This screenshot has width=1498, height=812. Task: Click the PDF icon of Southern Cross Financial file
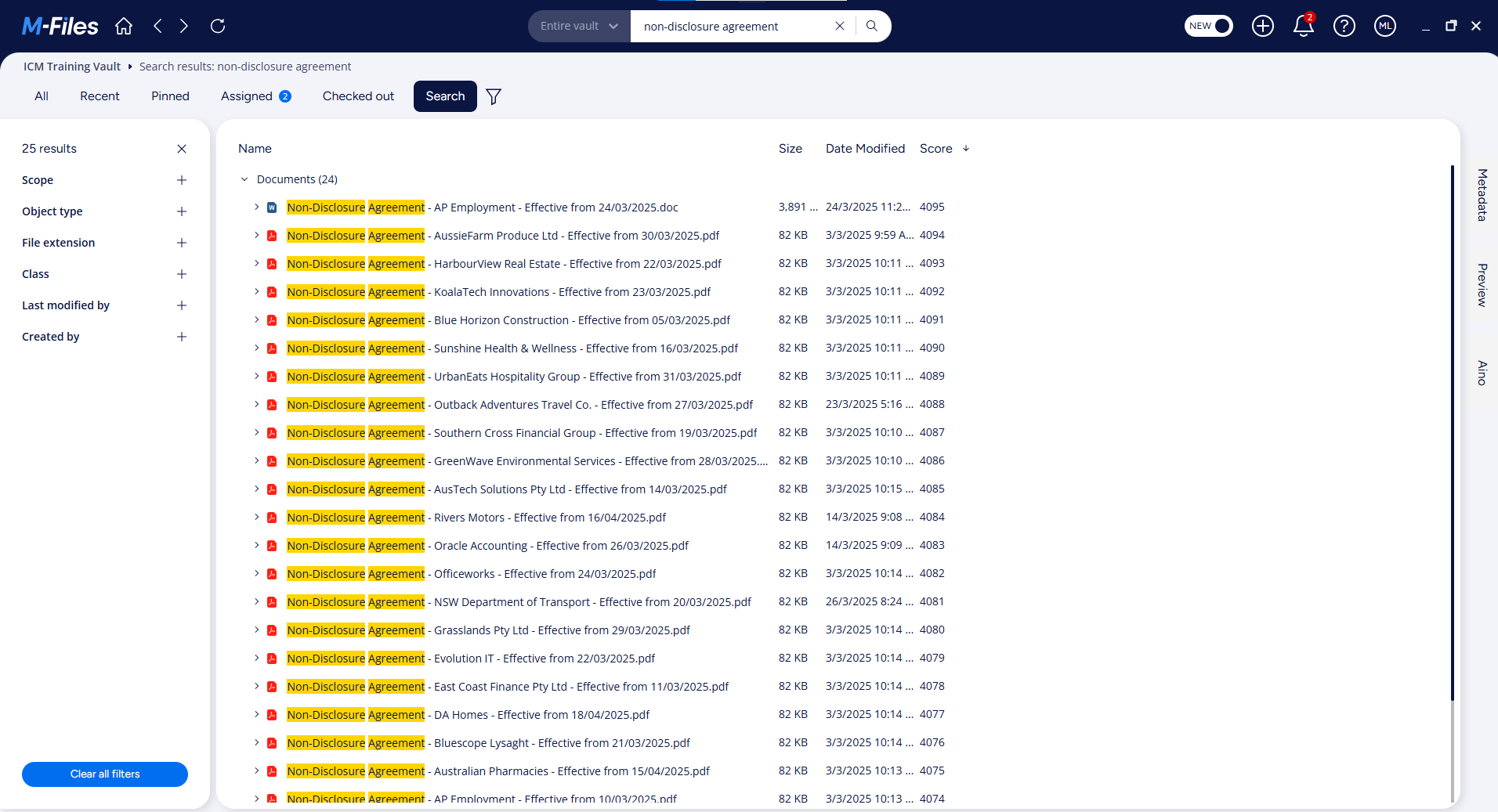point(272,433)
